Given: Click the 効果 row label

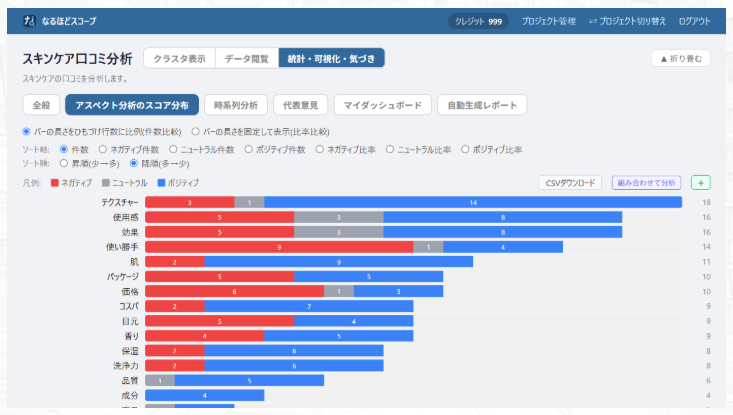Looking at the screenshot, I should coord(130,232).
